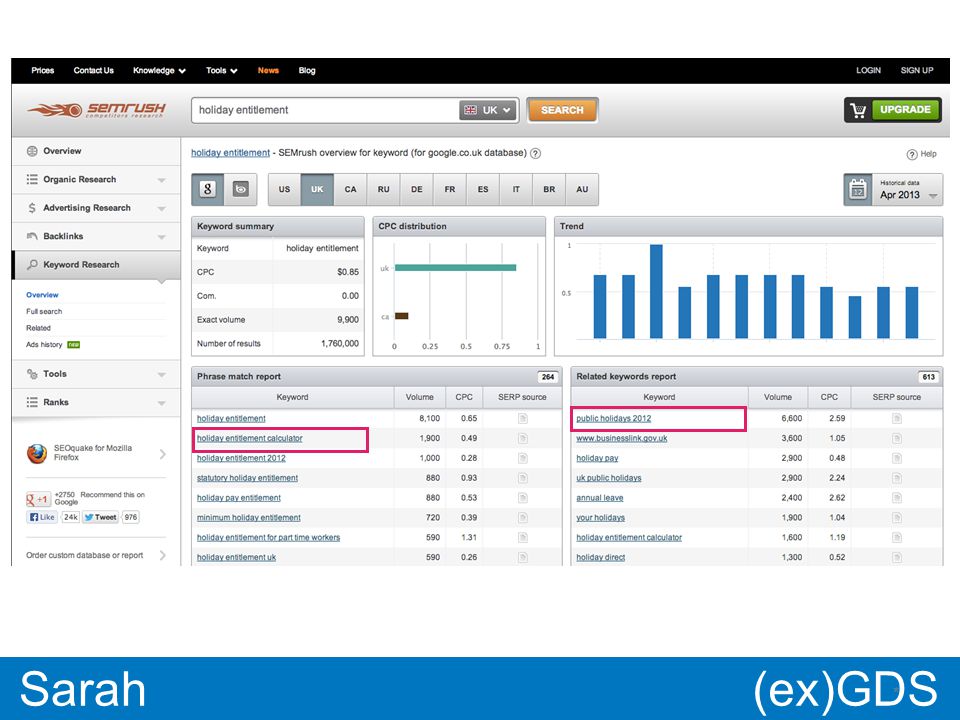Click the Facebook Like button
This screenshot has width=960, height=720.
(42, 517)
